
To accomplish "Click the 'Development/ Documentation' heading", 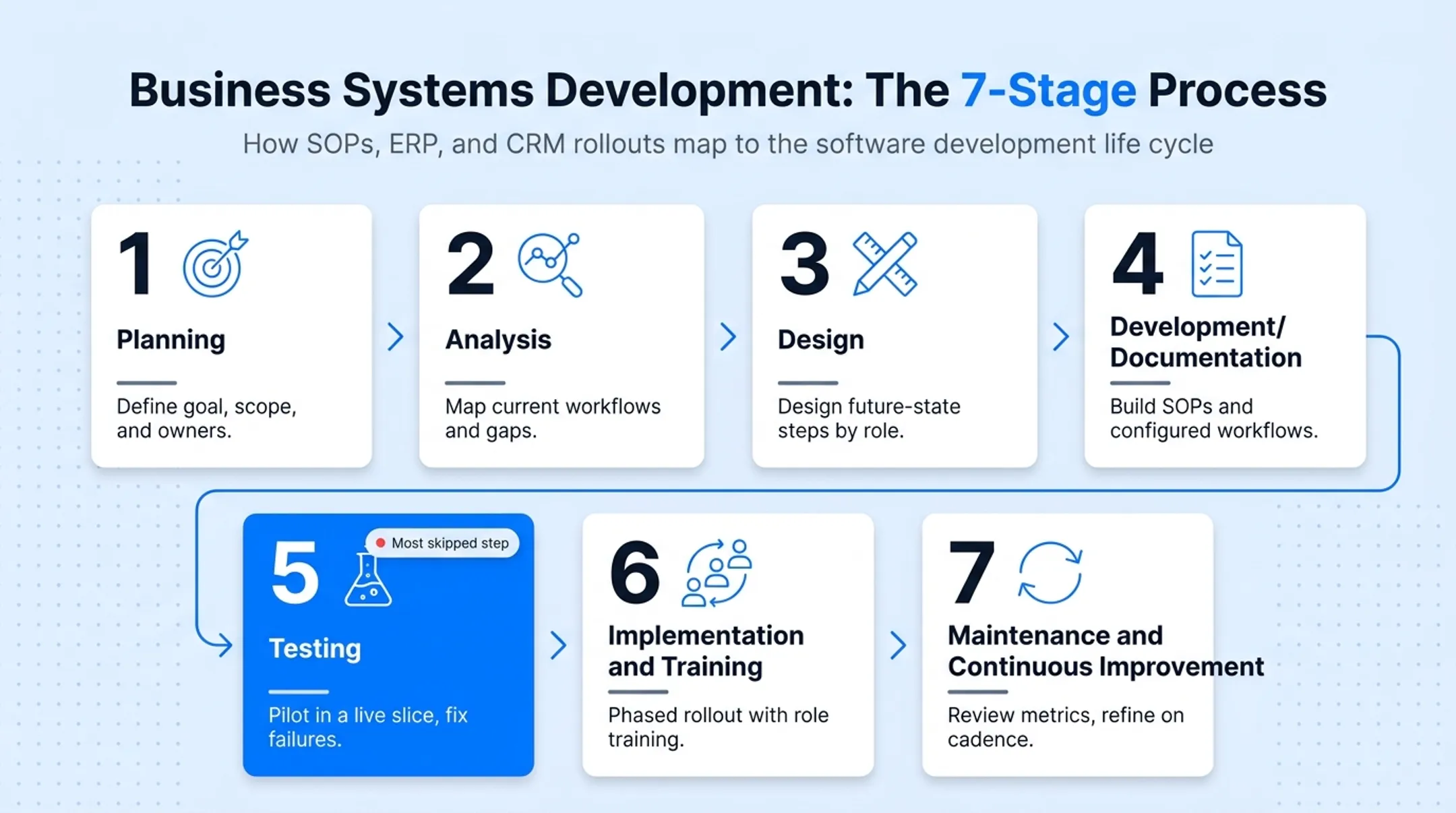I will click(x=1205, y=342).
